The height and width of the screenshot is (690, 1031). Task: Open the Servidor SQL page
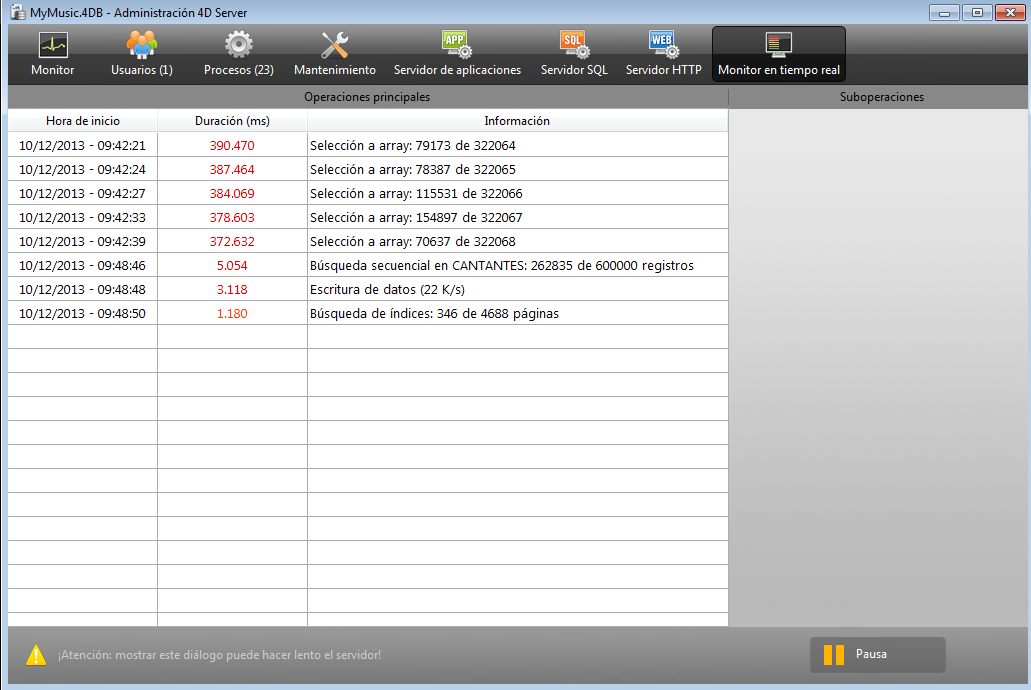[x=574, y=54]
